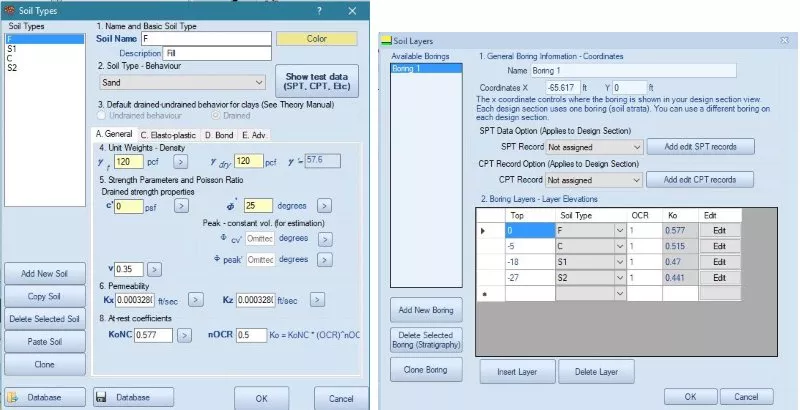Click Insert Layer button
Image resolution: width=800 pixels, height=410 pixels.
(517, 372)
